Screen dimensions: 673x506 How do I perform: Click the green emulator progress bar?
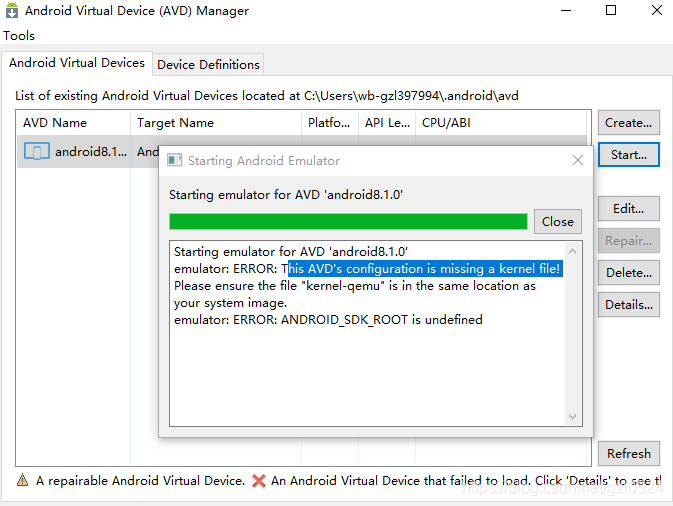[348, 222]
